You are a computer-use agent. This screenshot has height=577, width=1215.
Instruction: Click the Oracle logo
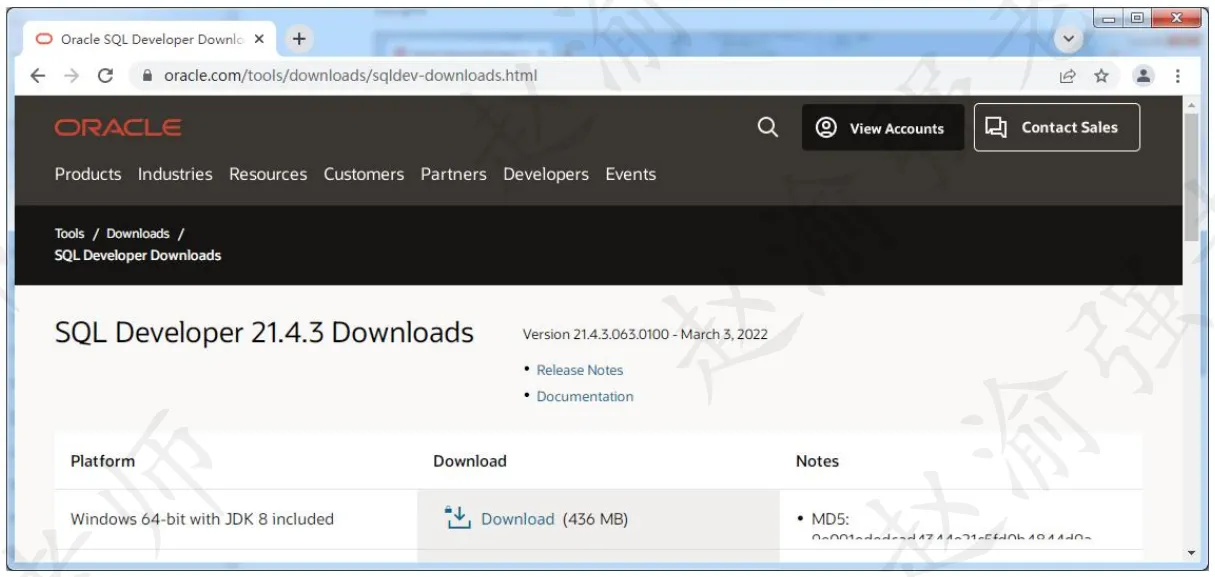118,127
